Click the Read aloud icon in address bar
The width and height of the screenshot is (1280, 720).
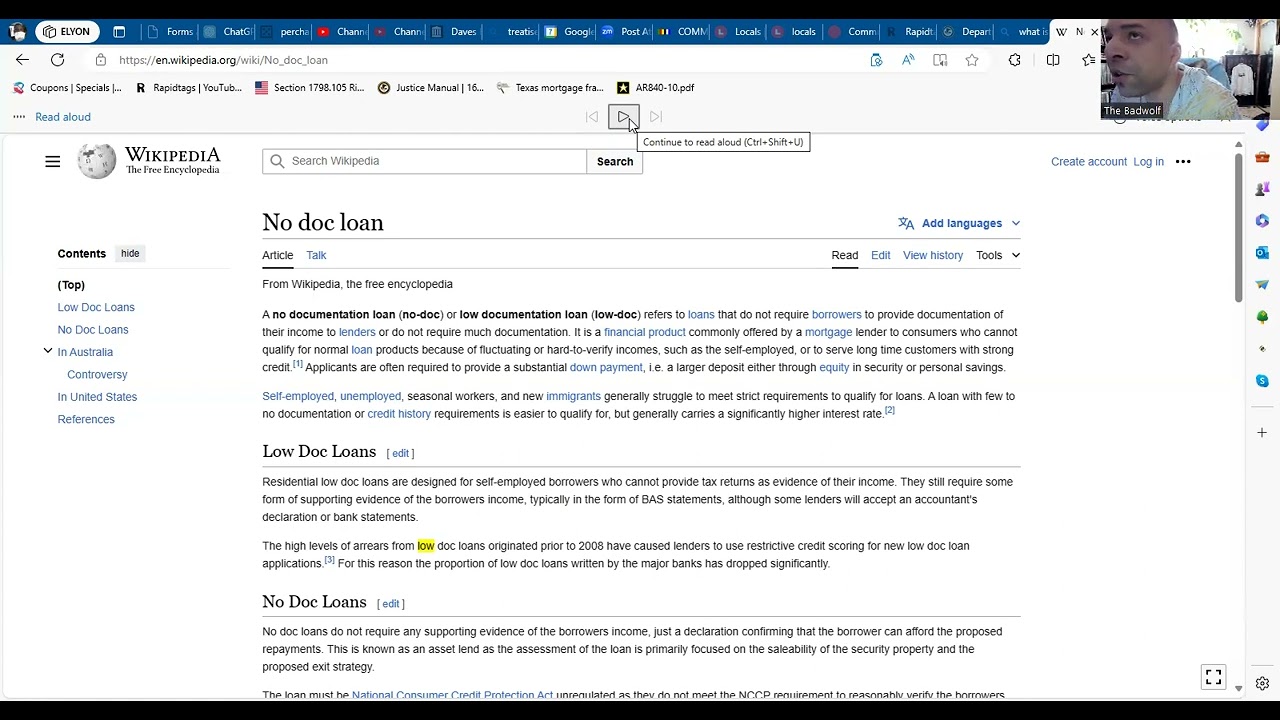(x=908, y=60)
